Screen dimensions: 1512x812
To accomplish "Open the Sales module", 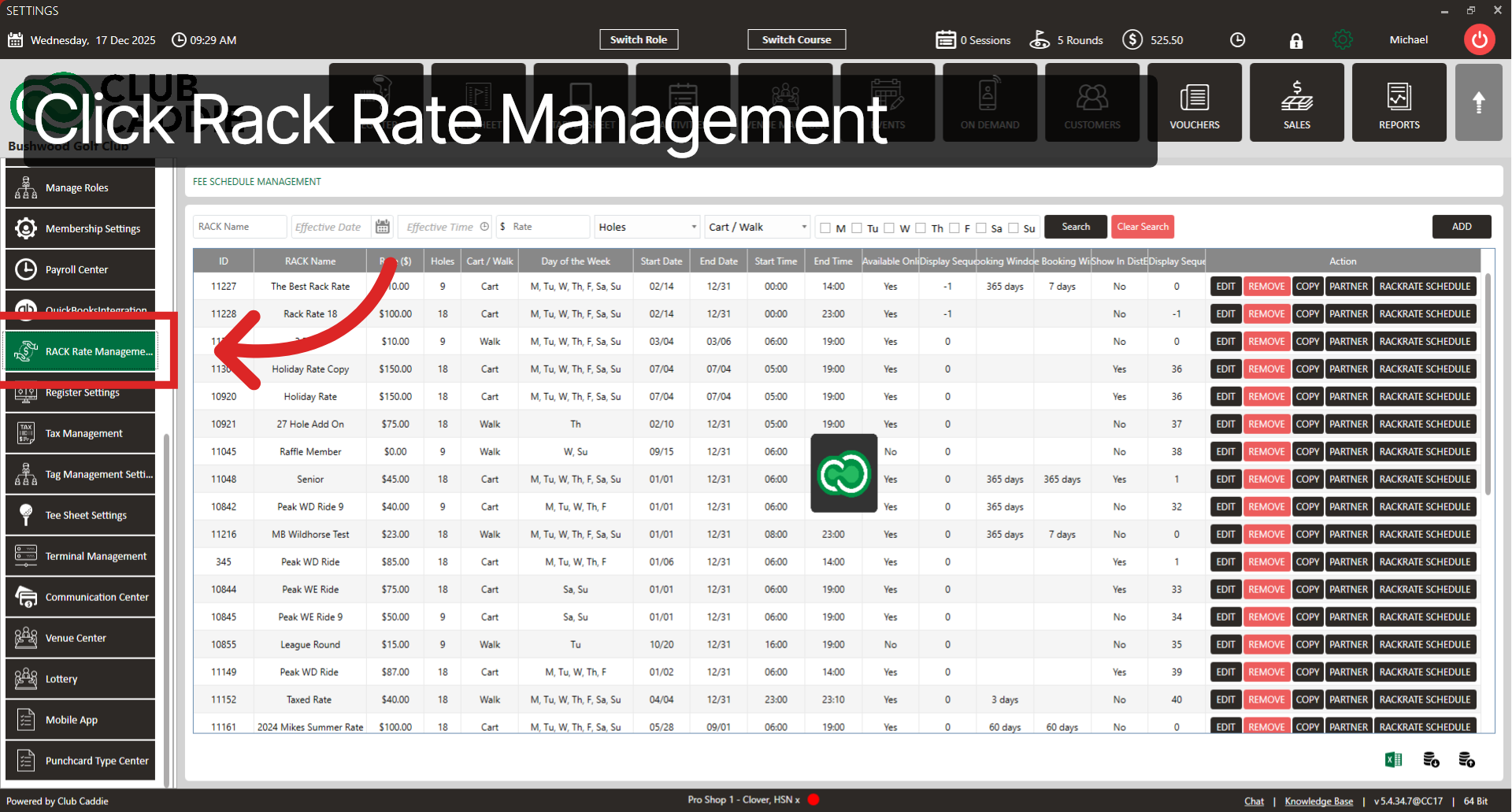I will tap(1296, 103).
